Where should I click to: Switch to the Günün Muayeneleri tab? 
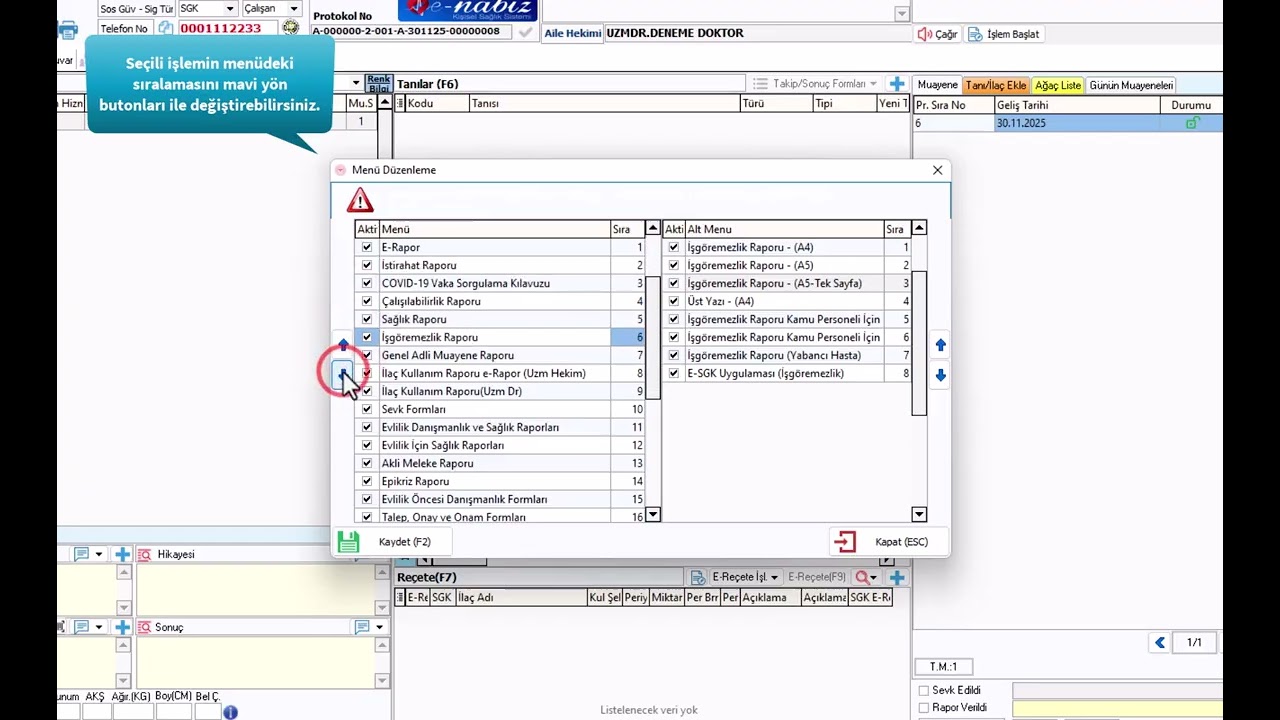1131,85
